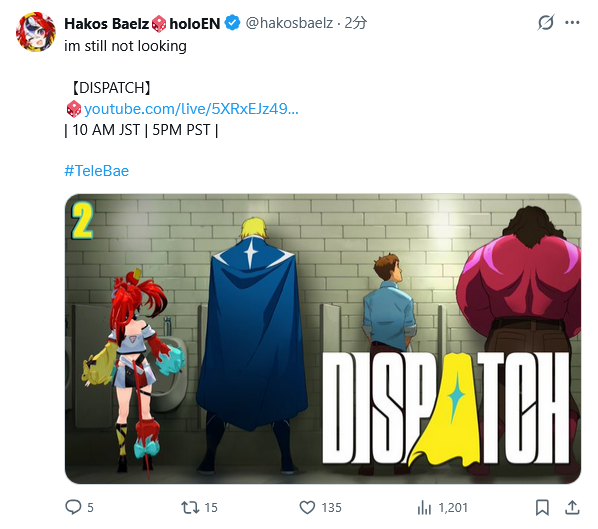598x529 pixels.
Task: Open the DISPATCH thumbnail image
Action: click(323, 339)
